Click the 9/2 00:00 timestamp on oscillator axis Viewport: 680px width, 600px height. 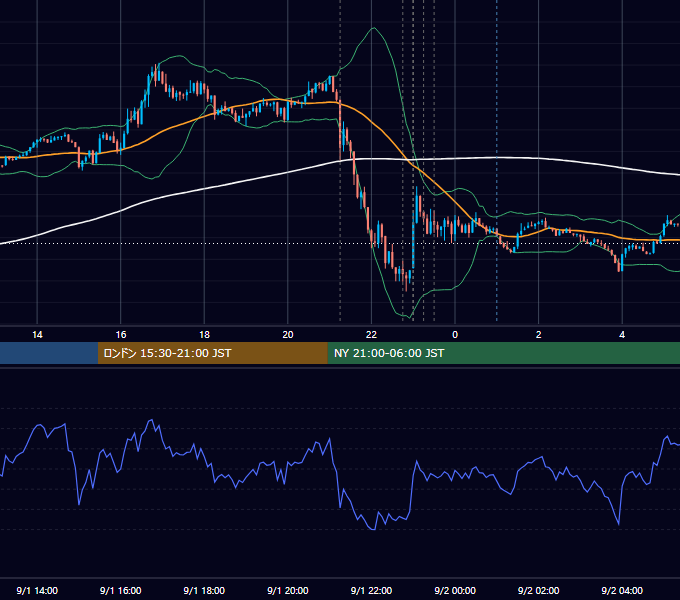point(455,590)
